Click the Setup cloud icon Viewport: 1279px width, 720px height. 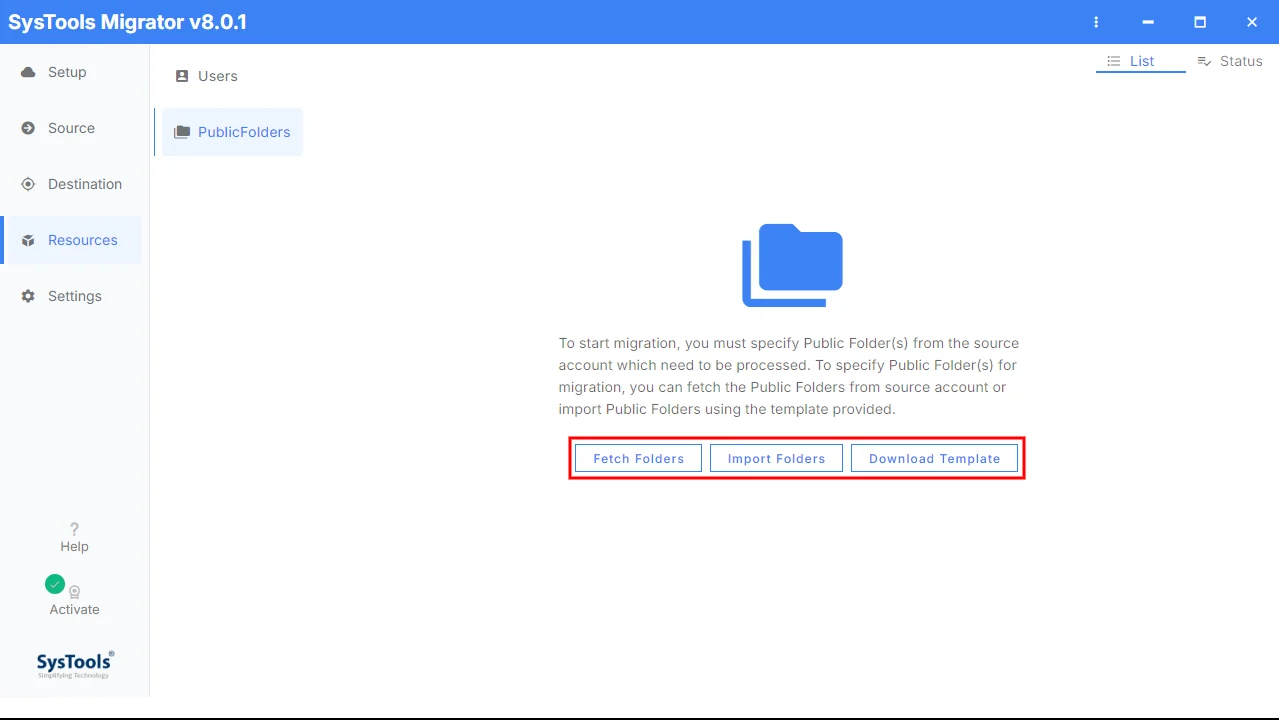tap(28, 72)
